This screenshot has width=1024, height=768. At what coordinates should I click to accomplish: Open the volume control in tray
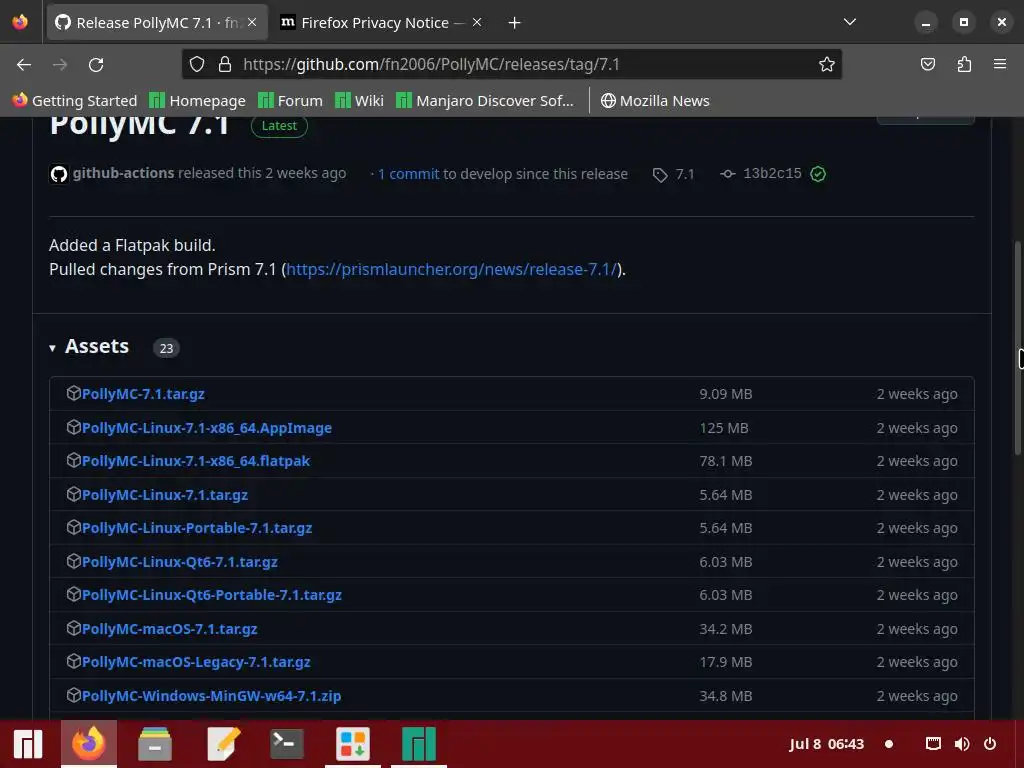coord(962,744)
